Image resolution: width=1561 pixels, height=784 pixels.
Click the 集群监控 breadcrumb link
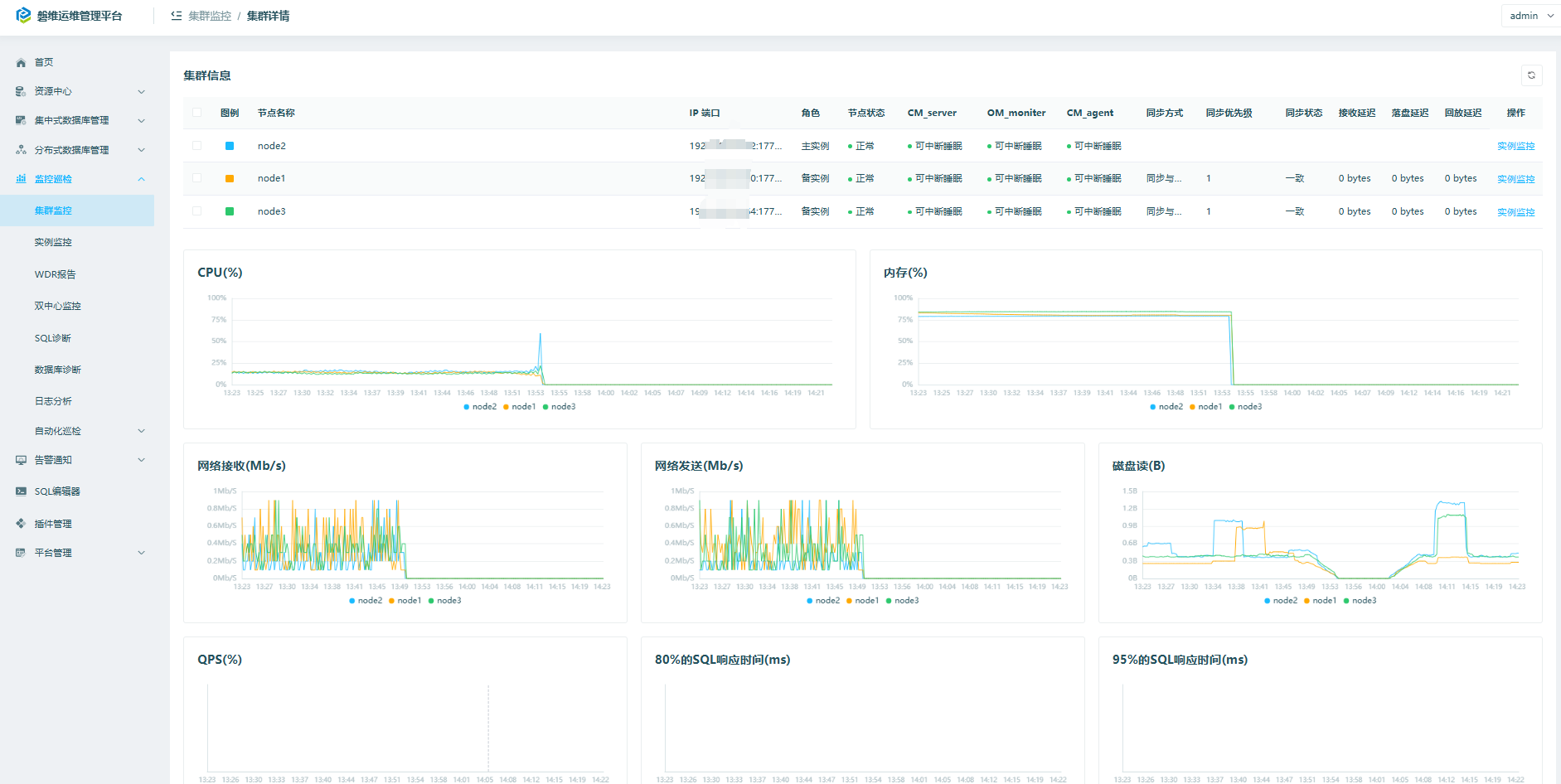coord(210,16)
